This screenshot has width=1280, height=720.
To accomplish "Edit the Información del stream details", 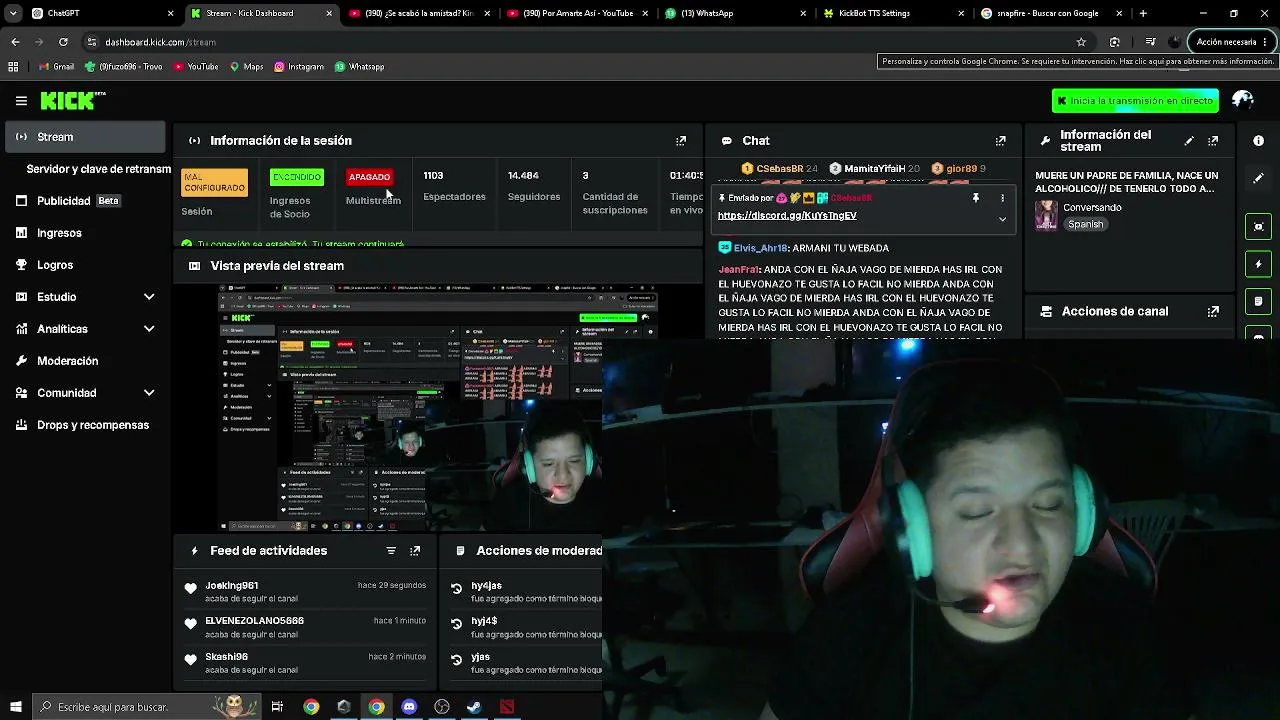I will pyautogui.click(x=1189, y=141).
